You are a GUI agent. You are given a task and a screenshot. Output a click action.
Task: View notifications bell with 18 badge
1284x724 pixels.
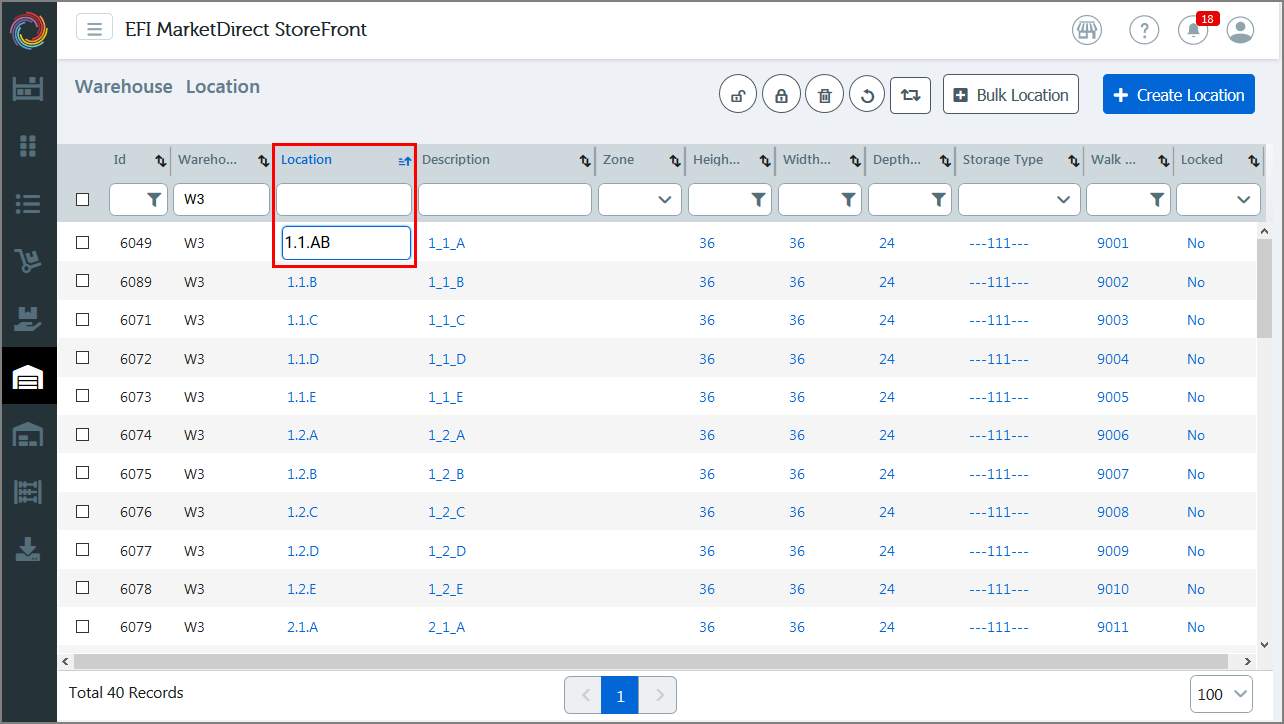[1194, 29]
